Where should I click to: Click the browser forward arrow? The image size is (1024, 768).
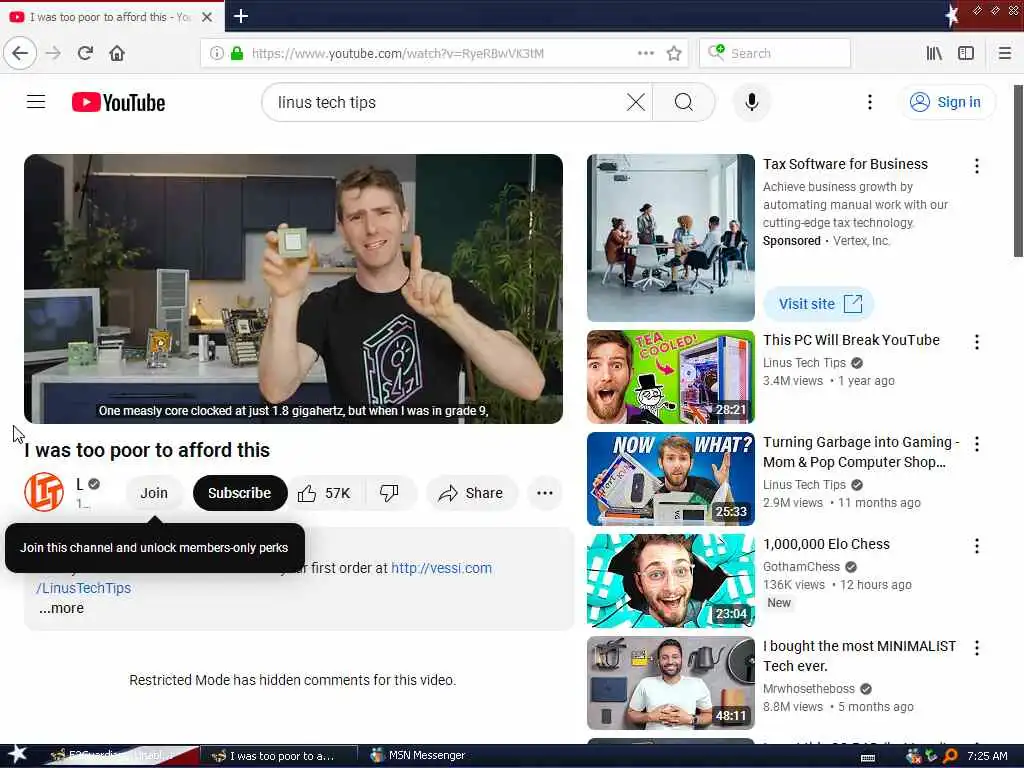[54, 53]
